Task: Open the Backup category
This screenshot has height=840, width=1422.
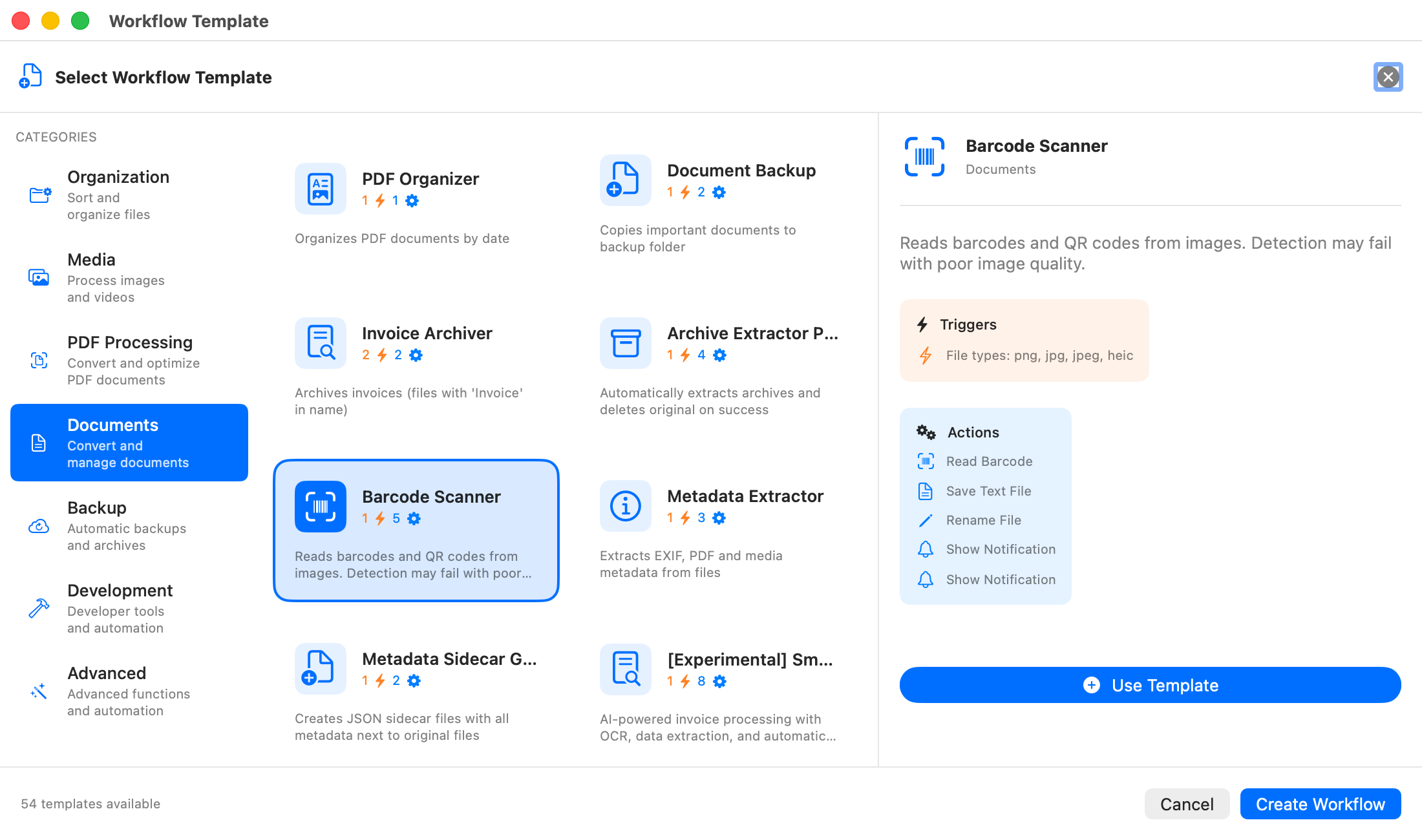Action: [x=129, y=525]
